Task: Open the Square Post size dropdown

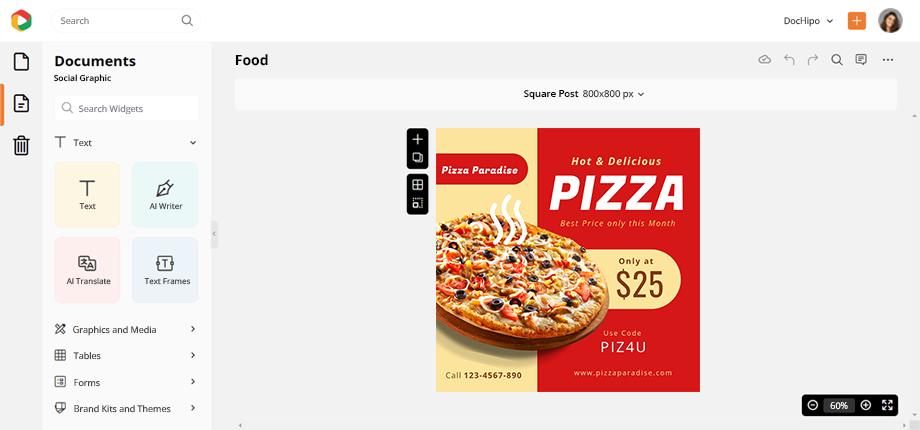Action: coord(584,94)
